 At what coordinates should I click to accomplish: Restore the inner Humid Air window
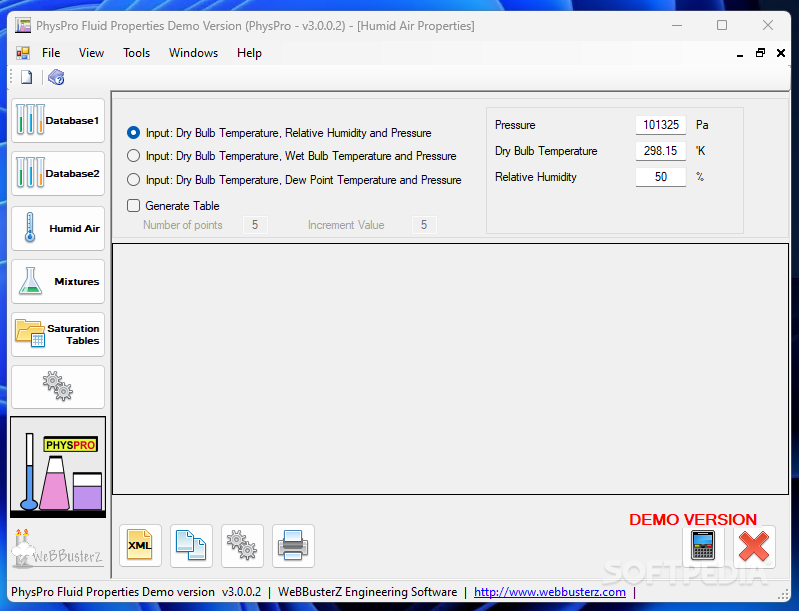coord(760,53)
